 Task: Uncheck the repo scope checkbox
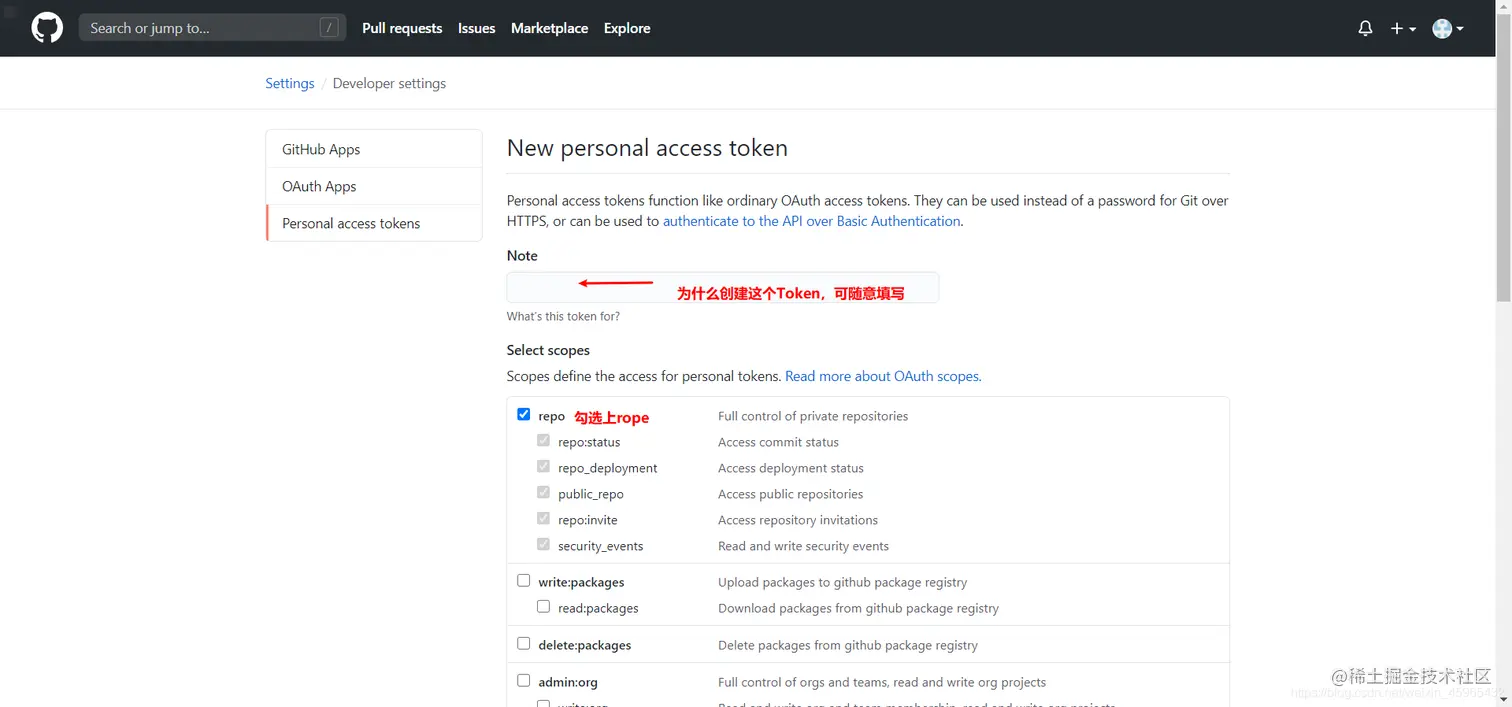pyautogui.click(x=524, y=414)
